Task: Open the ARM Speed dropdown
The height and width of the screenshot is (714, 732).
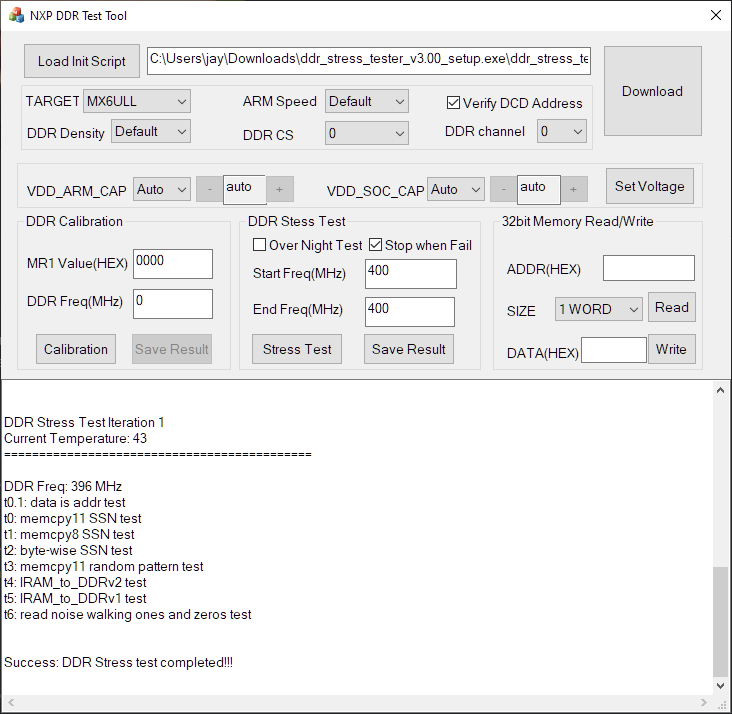Action: coord(366,101)
